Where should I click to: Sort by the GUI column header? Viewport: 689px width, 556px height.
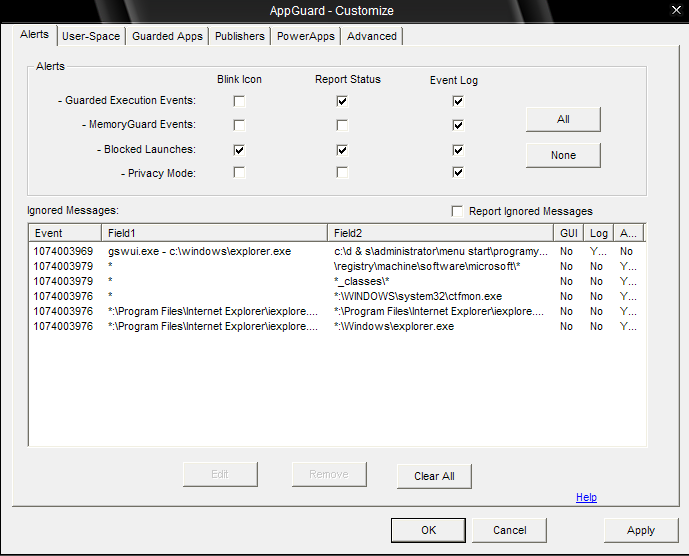(x=569, y=233)
